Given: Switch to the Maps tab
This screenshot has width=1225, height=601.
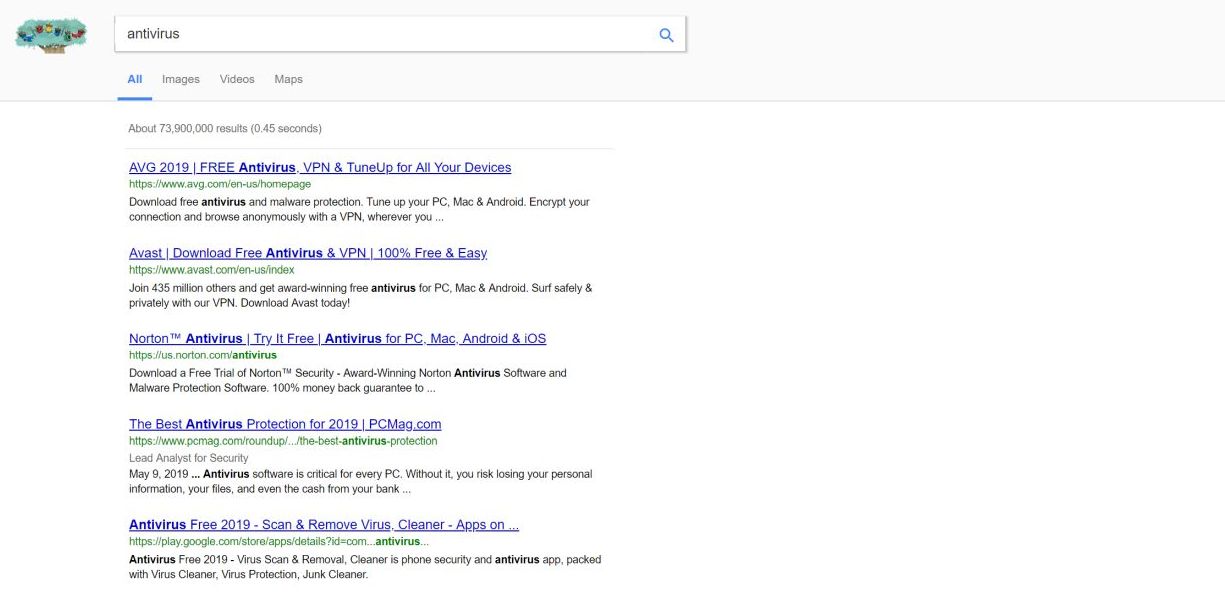Looking at the screenshot, I should click(x=288, y=79).
